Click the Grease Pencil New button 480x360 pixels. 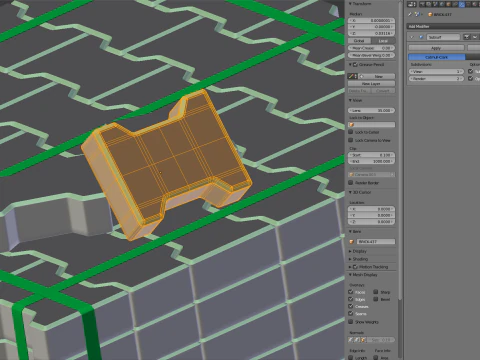[x=377, y=76]
